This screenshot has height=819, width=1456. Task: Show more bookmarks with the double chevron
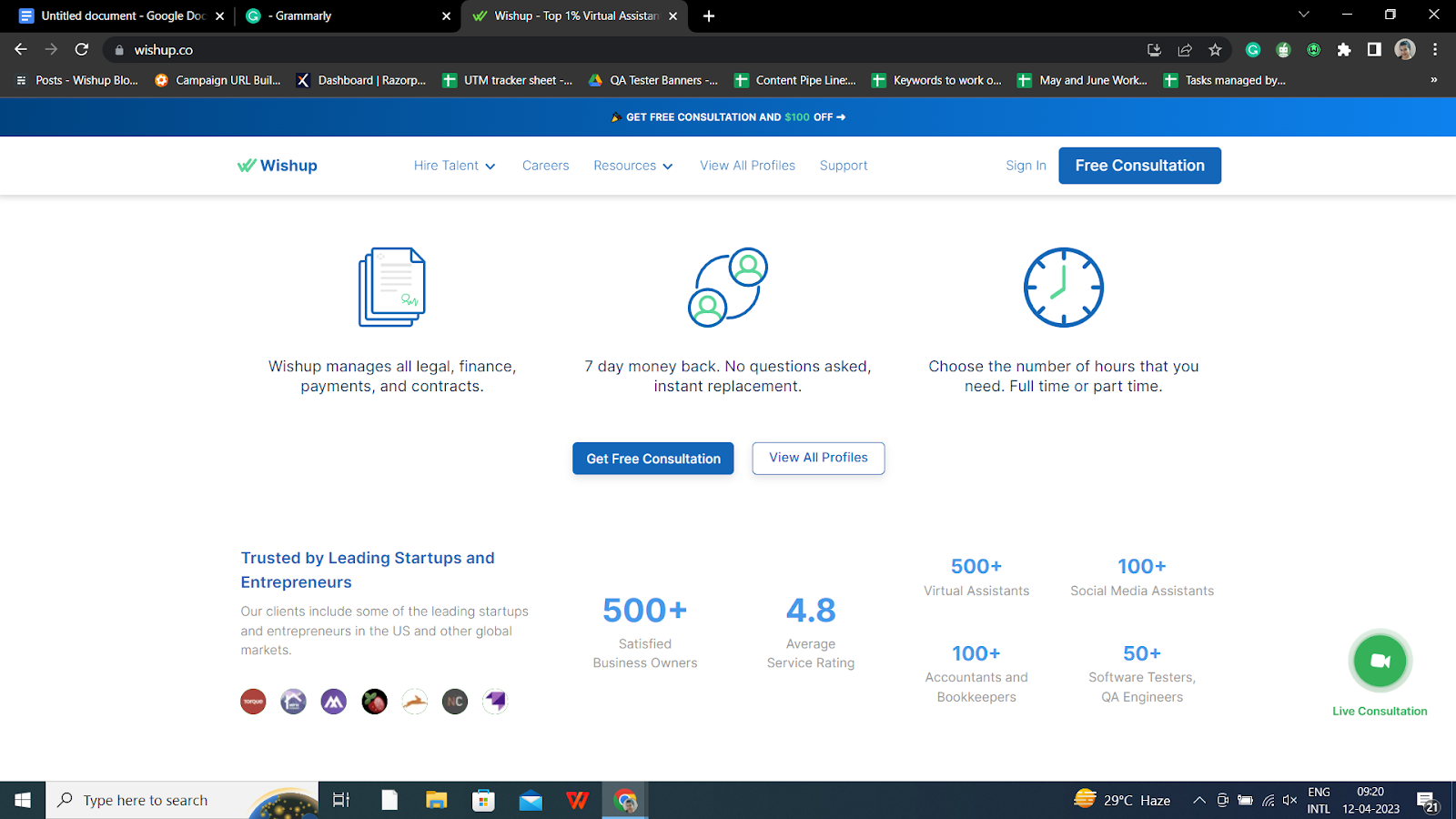coord(1434,80)
